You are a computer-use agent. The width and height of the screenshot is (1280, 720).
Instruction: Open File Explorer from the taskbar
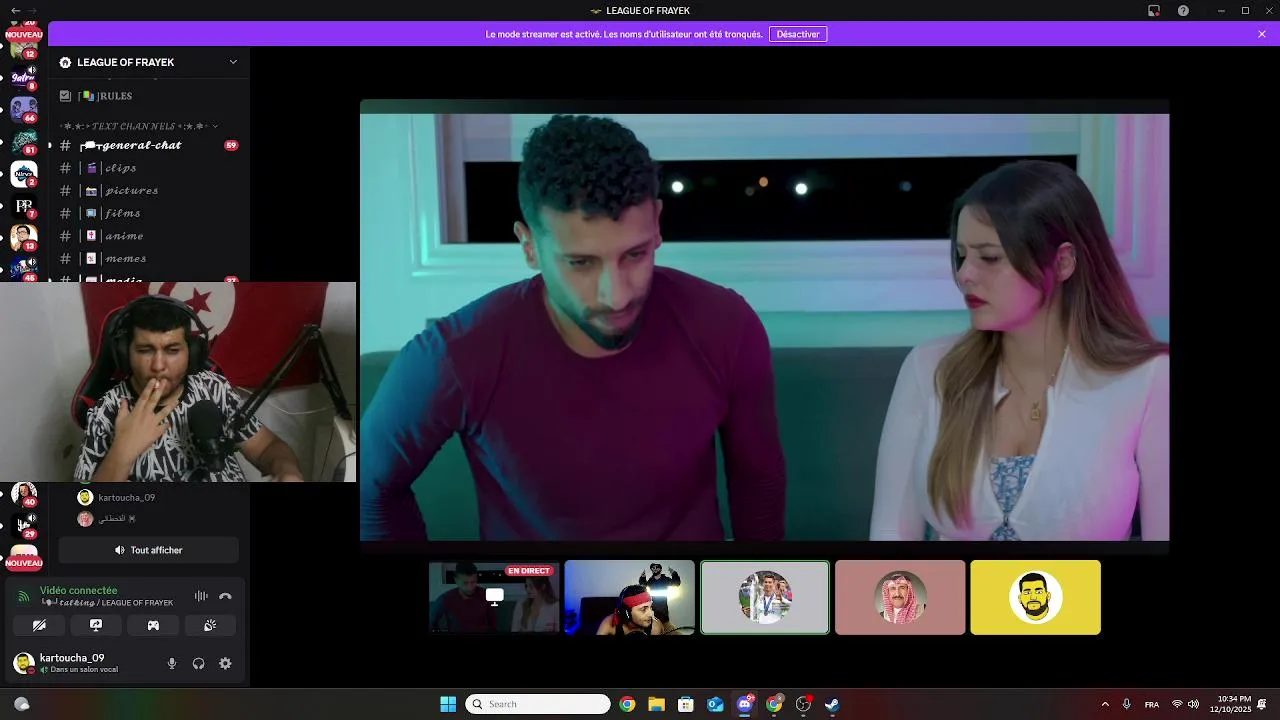coord(656,704)
